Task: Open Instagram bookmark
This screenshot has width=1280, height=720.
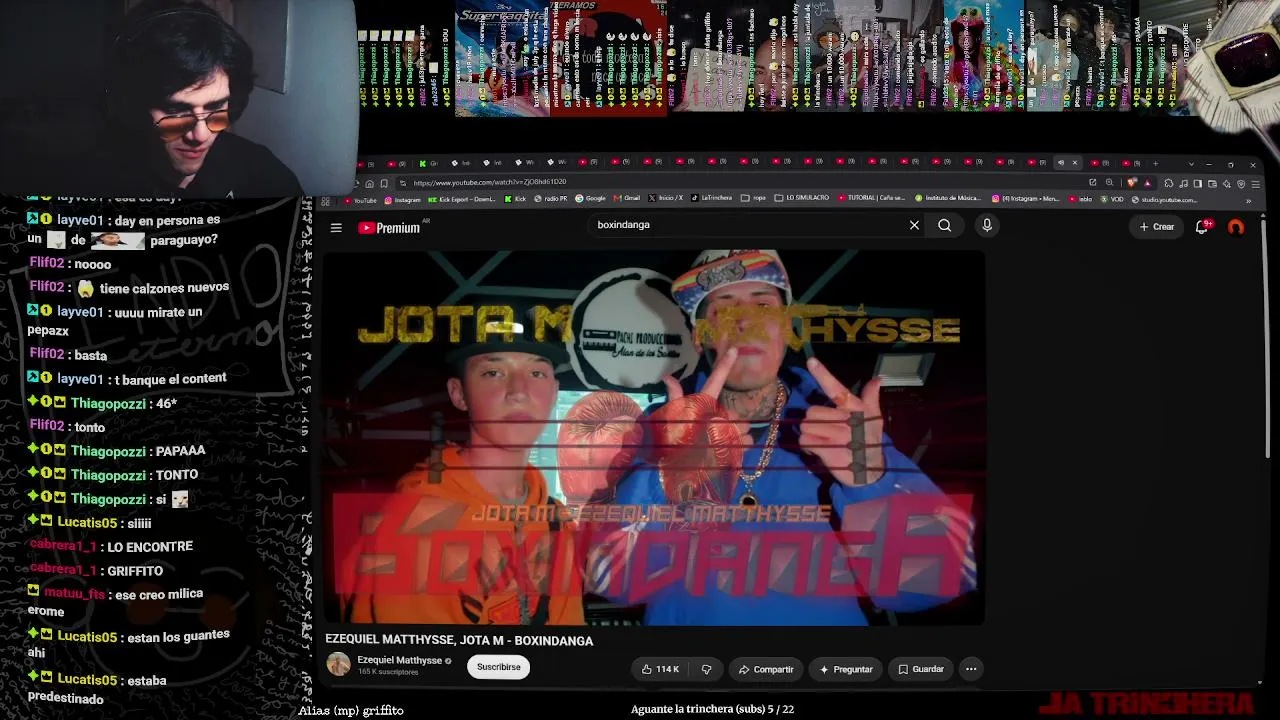Action: coord(402,199)
